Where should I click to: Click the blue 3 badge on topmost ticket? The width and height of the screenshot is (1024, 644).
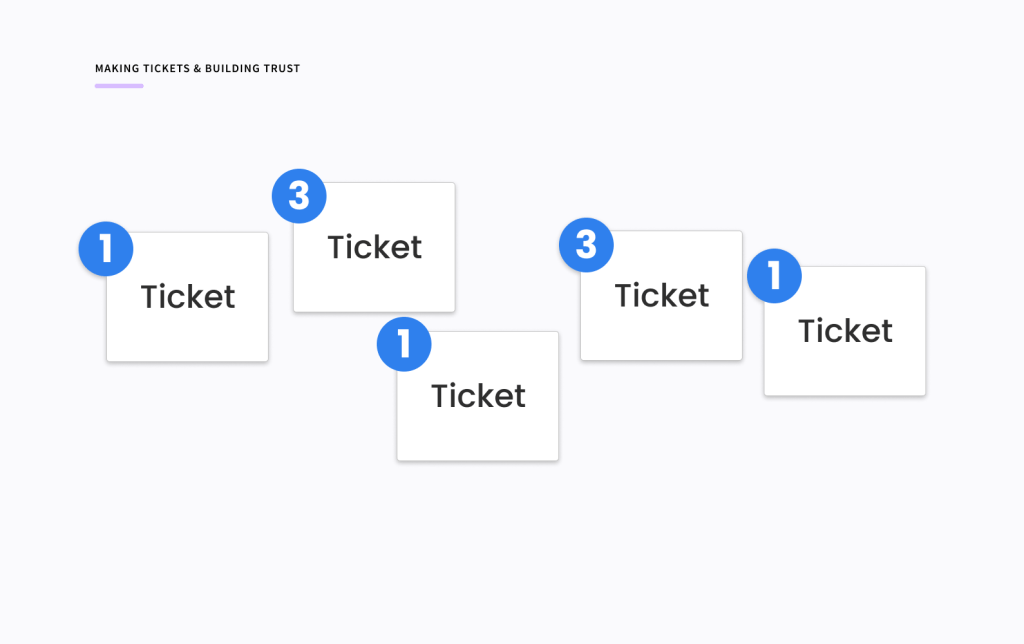(x=299, y=196)
